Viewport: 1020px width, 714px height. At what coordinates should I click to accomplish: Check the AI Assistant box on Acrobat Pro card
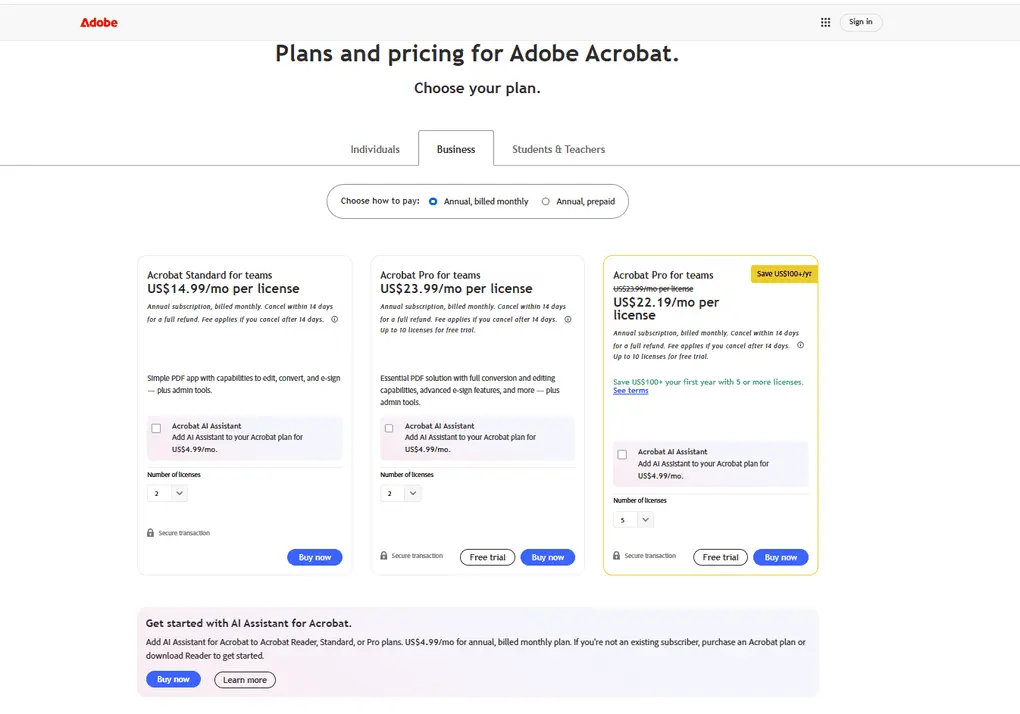(389, 427)
